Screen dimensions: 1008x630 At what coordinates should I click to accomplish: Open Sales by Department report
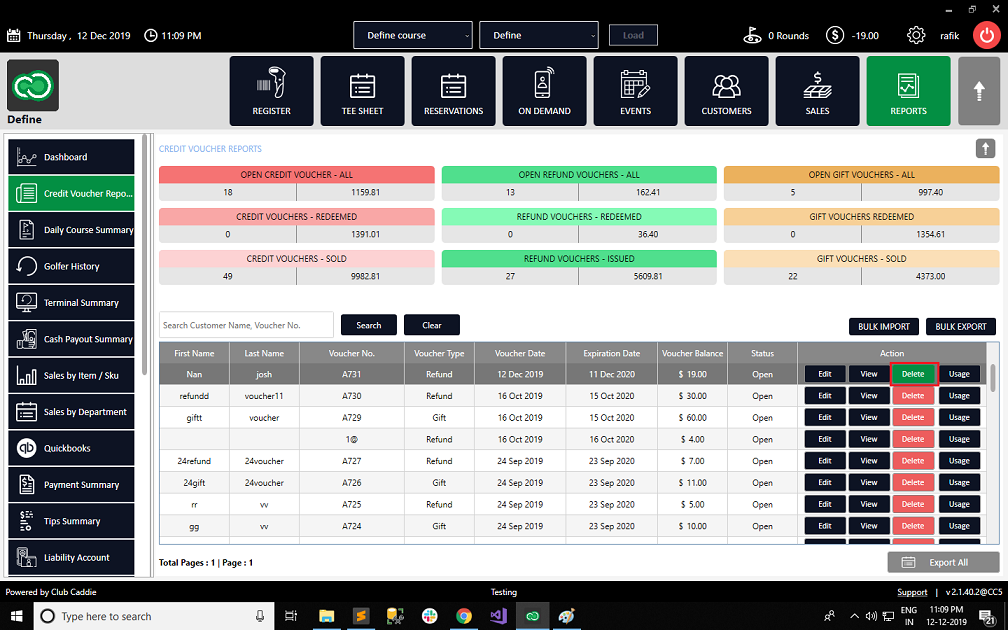click(x=71, y=412)
